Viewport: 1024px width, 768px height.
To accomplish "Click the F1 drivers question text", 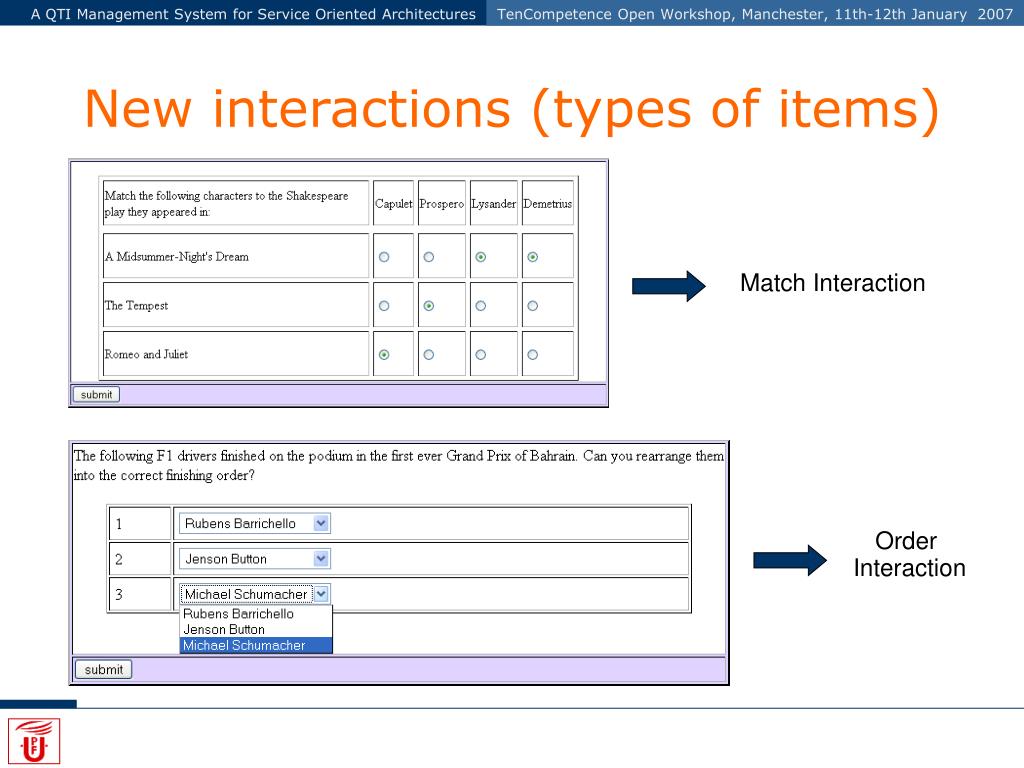I will (398, 465).
